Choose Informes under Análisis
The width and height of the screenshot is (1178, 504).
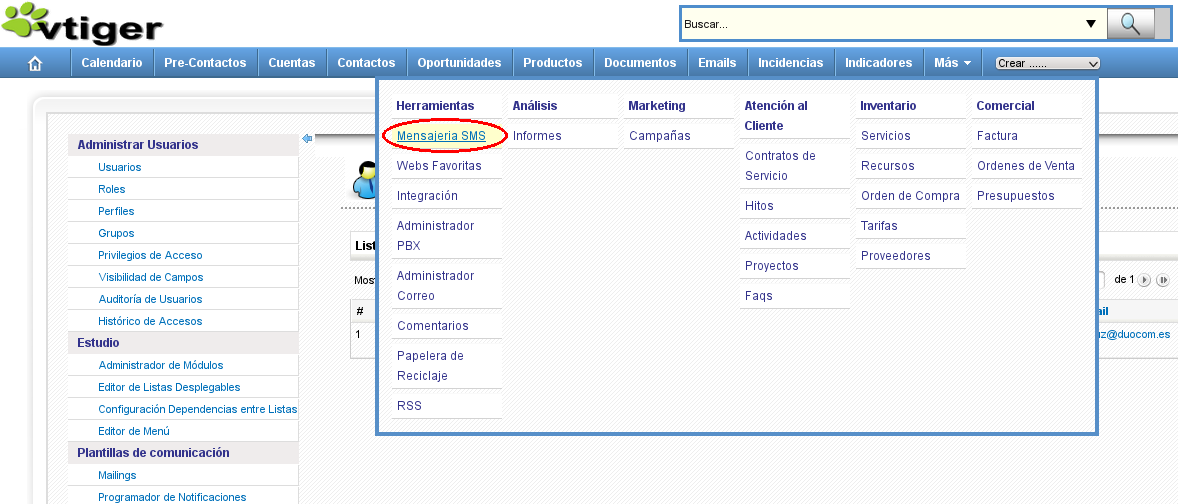(x=537, y=136)
